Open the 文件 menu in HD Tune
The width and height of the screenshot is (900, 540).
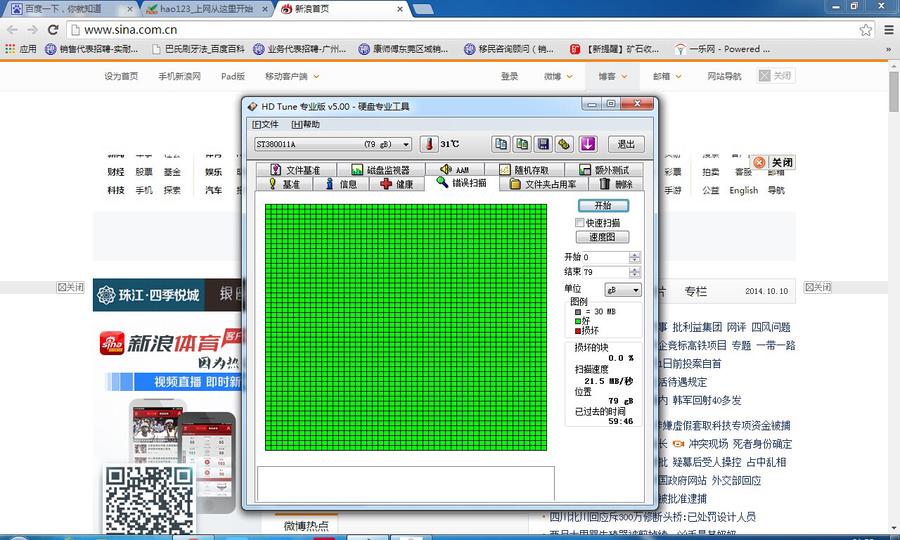point(265,125)
